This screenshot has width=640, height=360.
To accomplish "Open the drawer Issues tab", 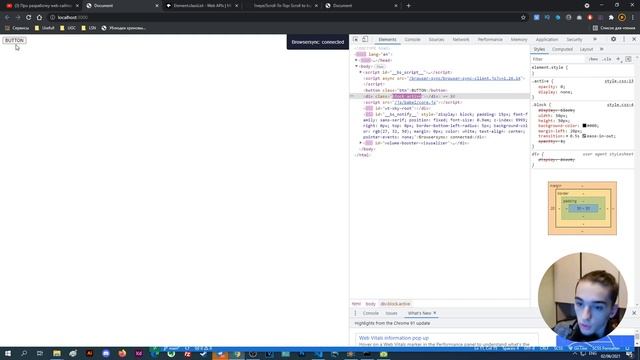I will click(x=391, y=313).
